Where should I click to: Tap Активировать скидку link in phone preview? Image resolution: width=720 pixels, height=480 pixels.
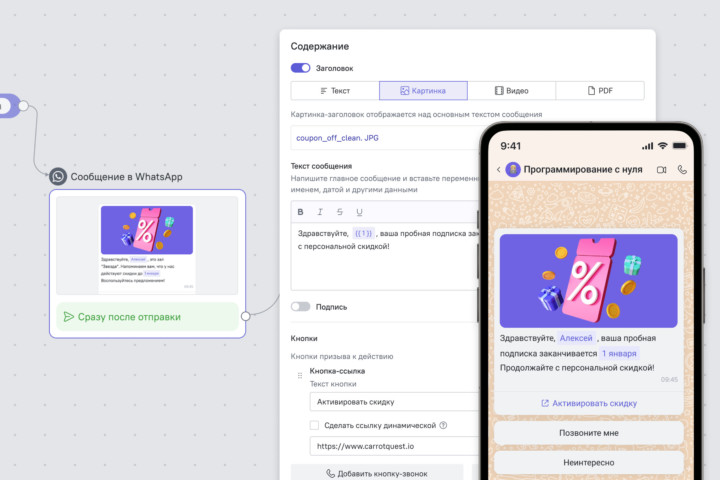pyautogui.click(x=589, y=403)
